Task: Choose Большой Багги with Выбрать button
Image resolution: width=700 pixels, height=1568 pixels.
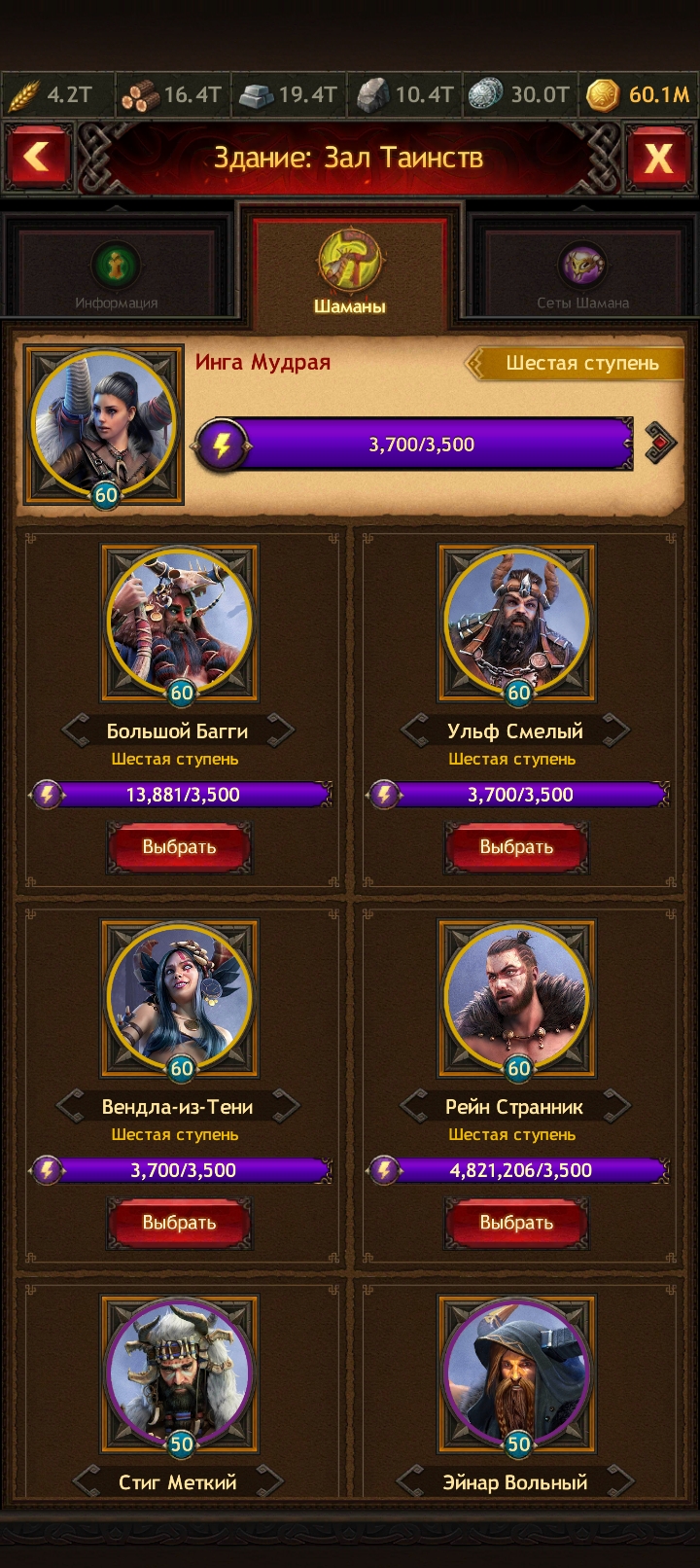Action: point(179,846)
